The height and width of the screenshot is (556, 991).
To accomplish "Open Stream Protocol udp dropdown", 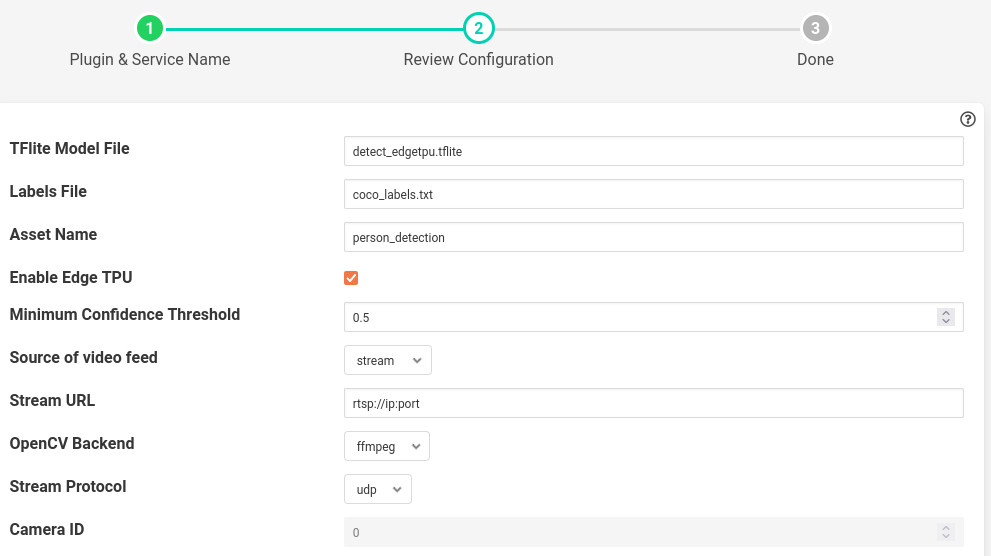I will click(377, 489).
